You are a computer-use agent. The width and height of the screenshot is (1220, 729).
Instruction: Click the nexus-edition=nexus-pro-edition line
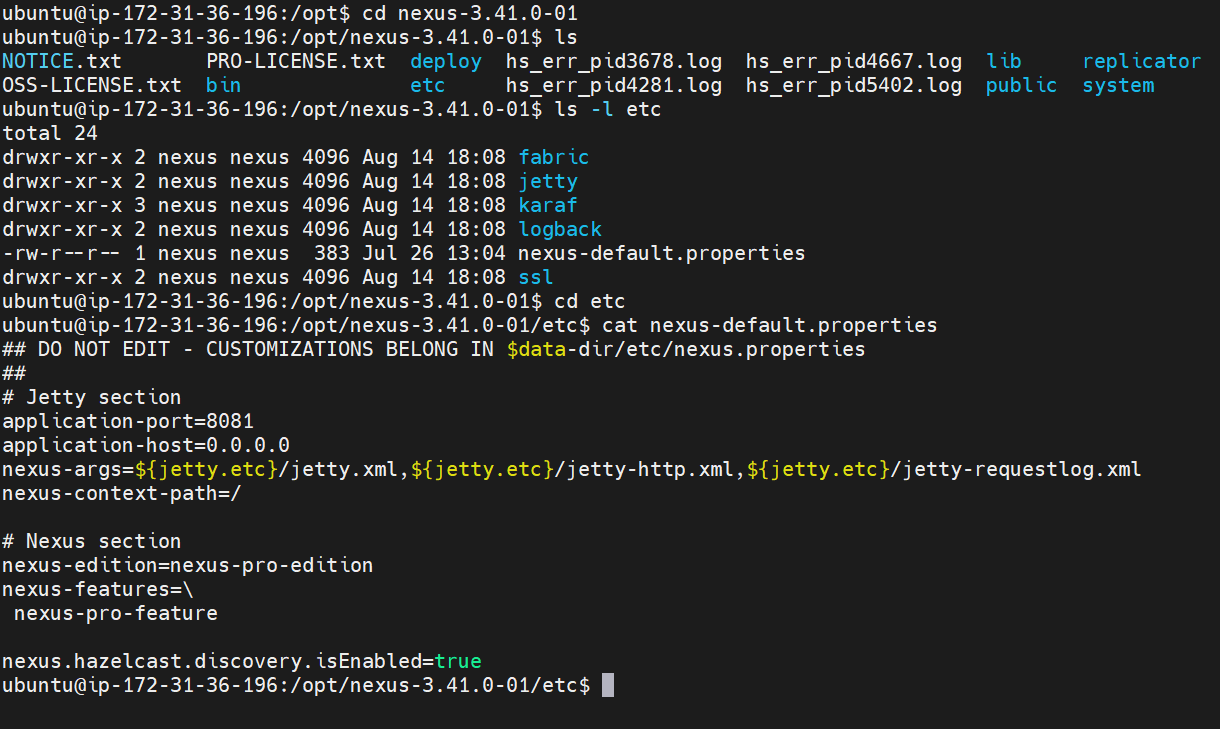point(188,565)
